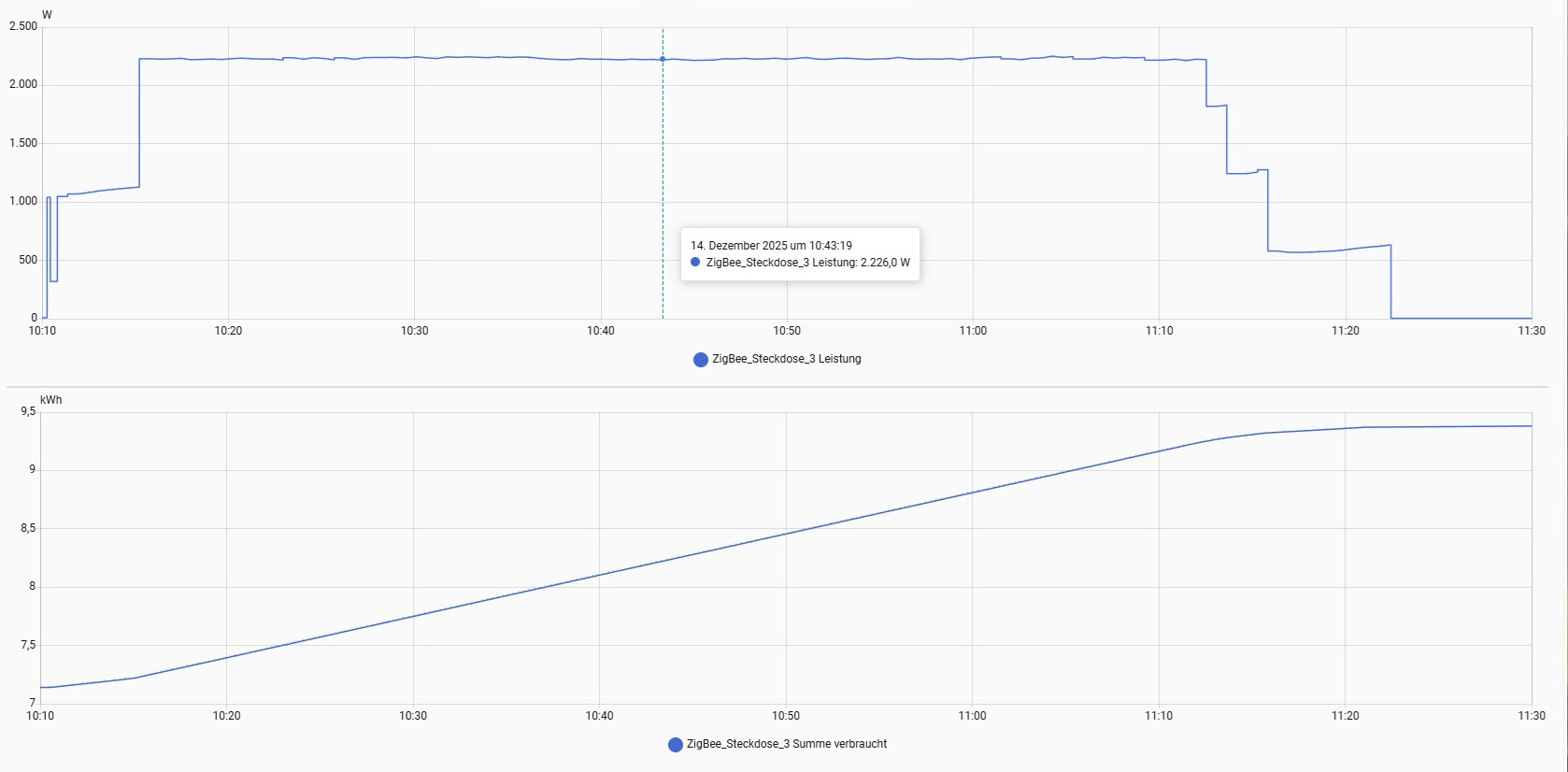This screenshot has height=772, width=1568.
Task: Toggle the ZigBee_Steckdose_3 Summe verbraucht legend label
Action: [786, 744]
